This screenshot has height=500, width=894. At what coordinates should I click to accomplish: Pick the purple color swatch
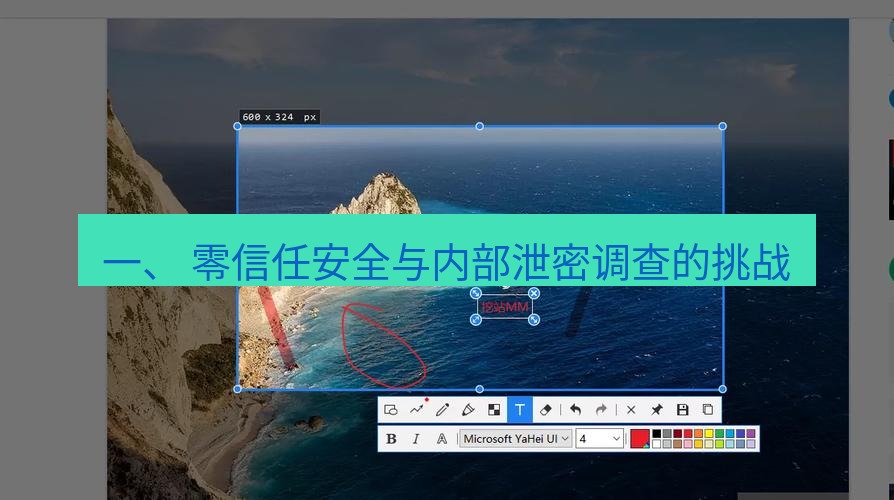point(751,433)
